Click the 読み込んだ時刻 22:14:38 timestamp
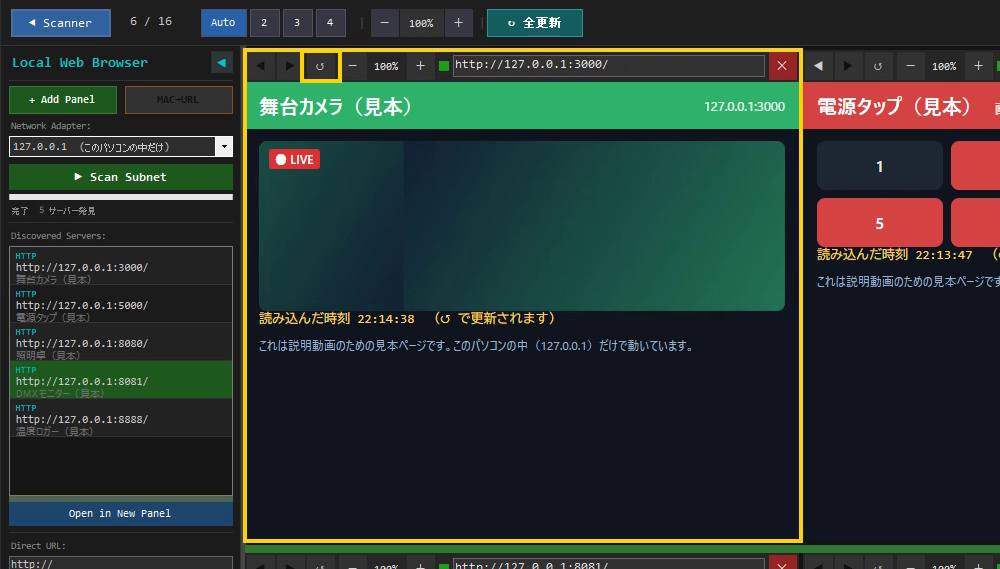This screenshot has width=1000, height=569. point(337,318)
